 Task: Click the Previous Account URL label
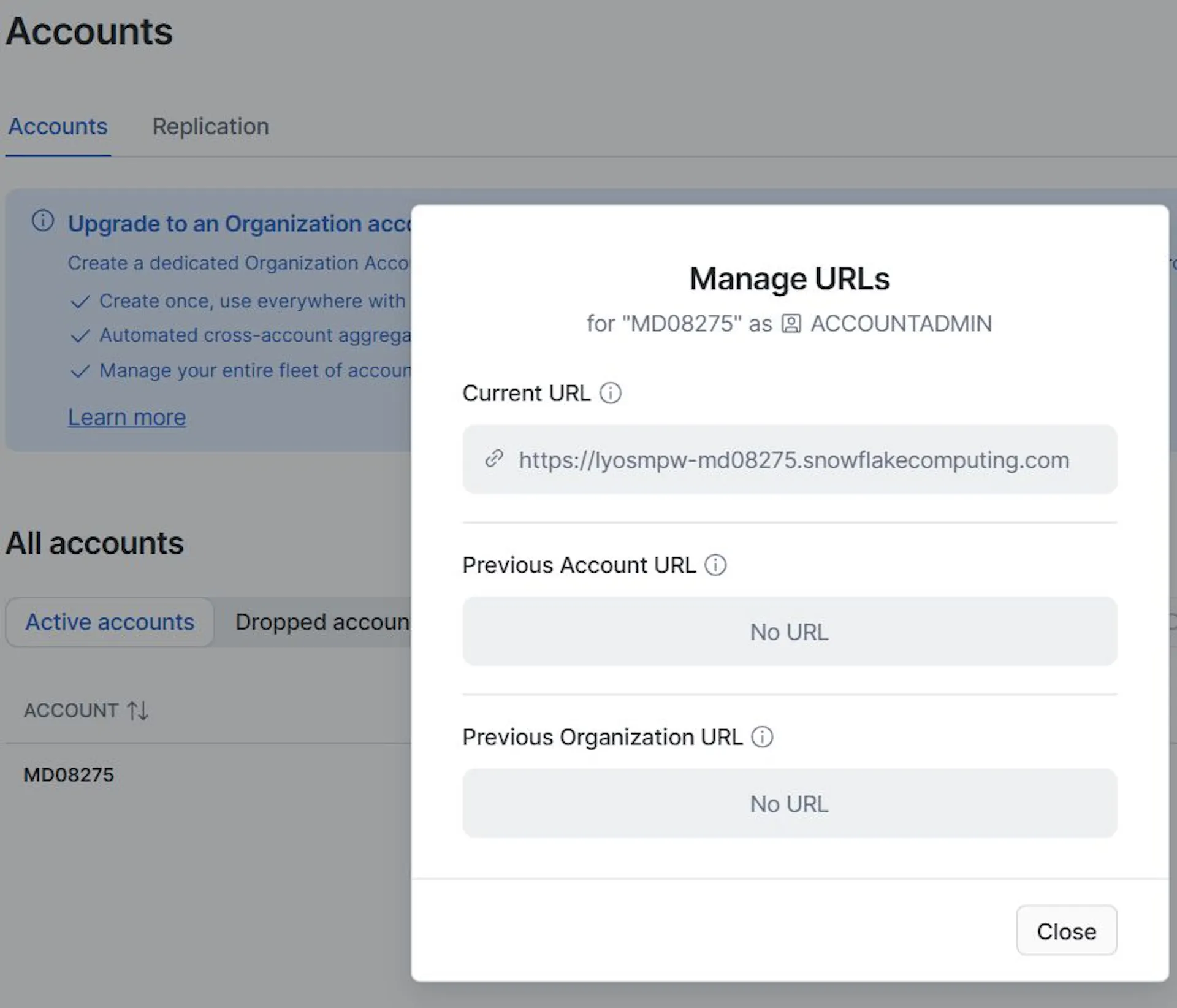pyautogui.click(x=579, y=565)
